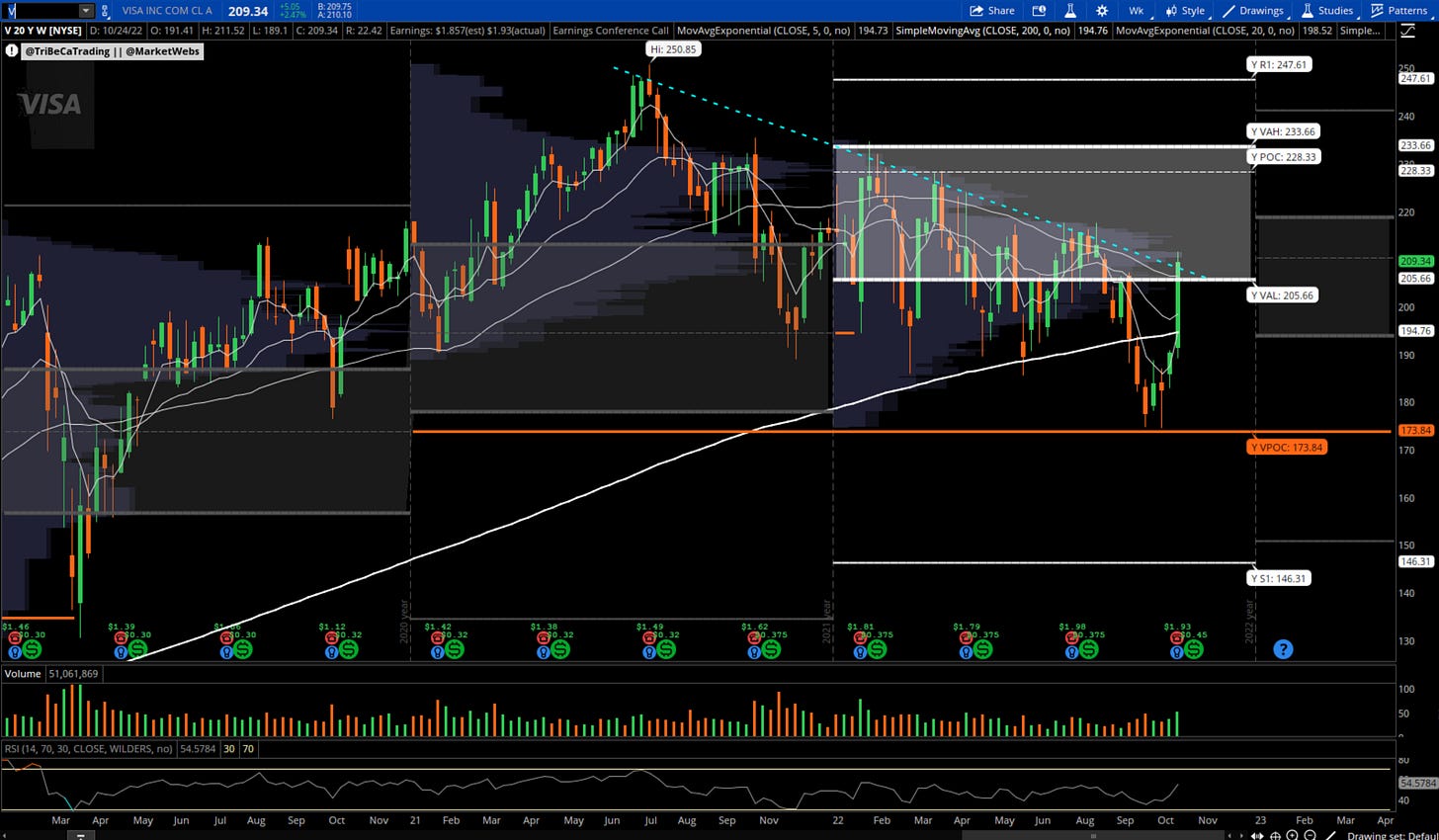Image resolution: width=1439 pixels, height=840 pixels.
Task: Click the blue lightbulb icon under $1.49 earnings
Action: [647, 652]
